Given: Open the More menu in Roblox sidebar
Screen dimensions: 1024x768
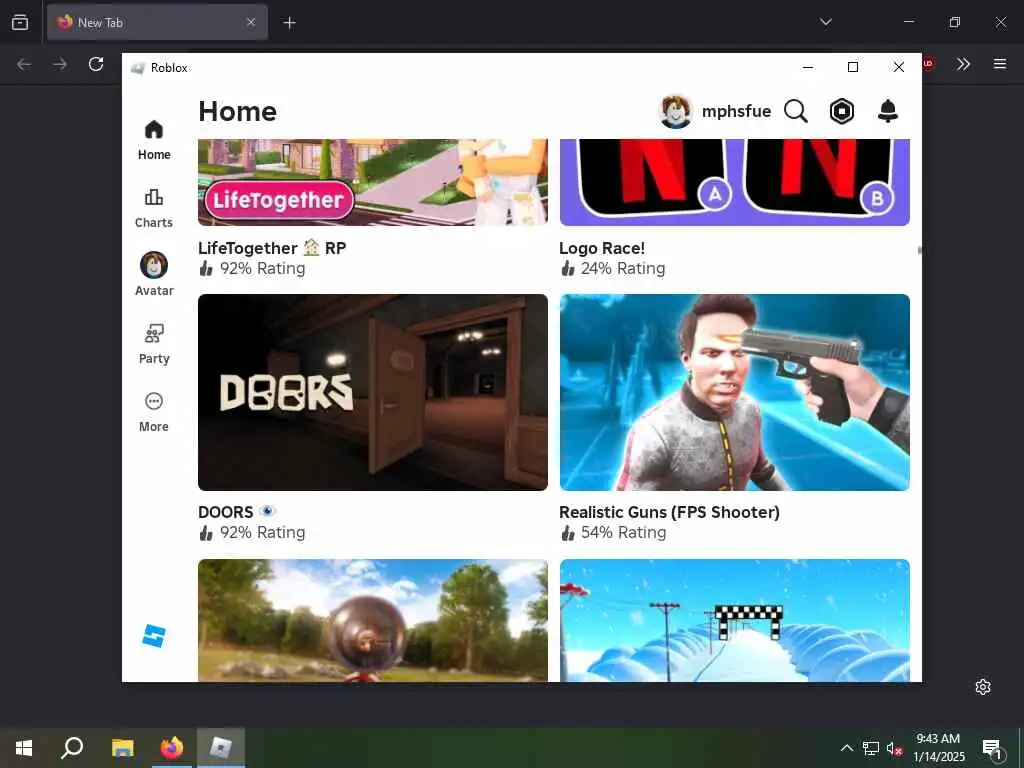Looking at the screenshot, I should [x=153, y=412].
